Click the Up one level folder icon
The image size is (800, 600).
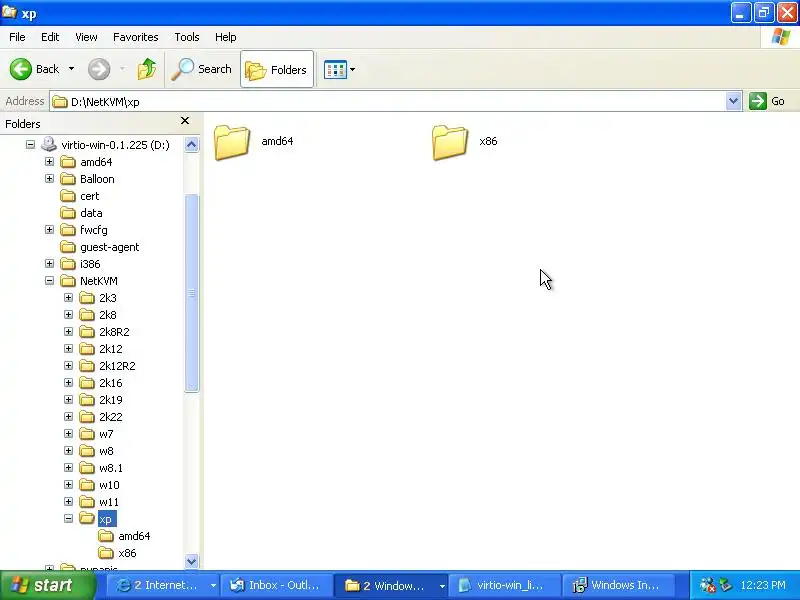(x=147, y=69)
